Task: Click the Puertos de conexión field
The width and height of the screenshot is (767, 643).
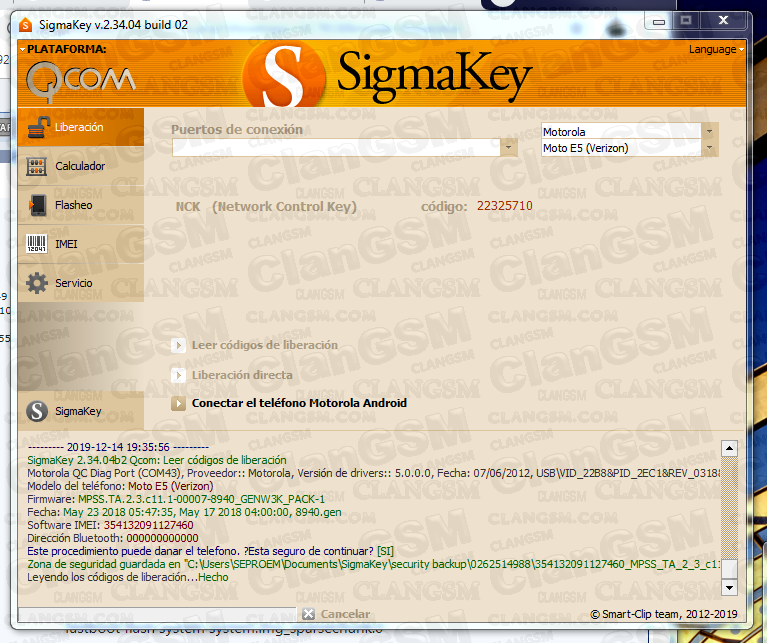Action: [337, 148]
